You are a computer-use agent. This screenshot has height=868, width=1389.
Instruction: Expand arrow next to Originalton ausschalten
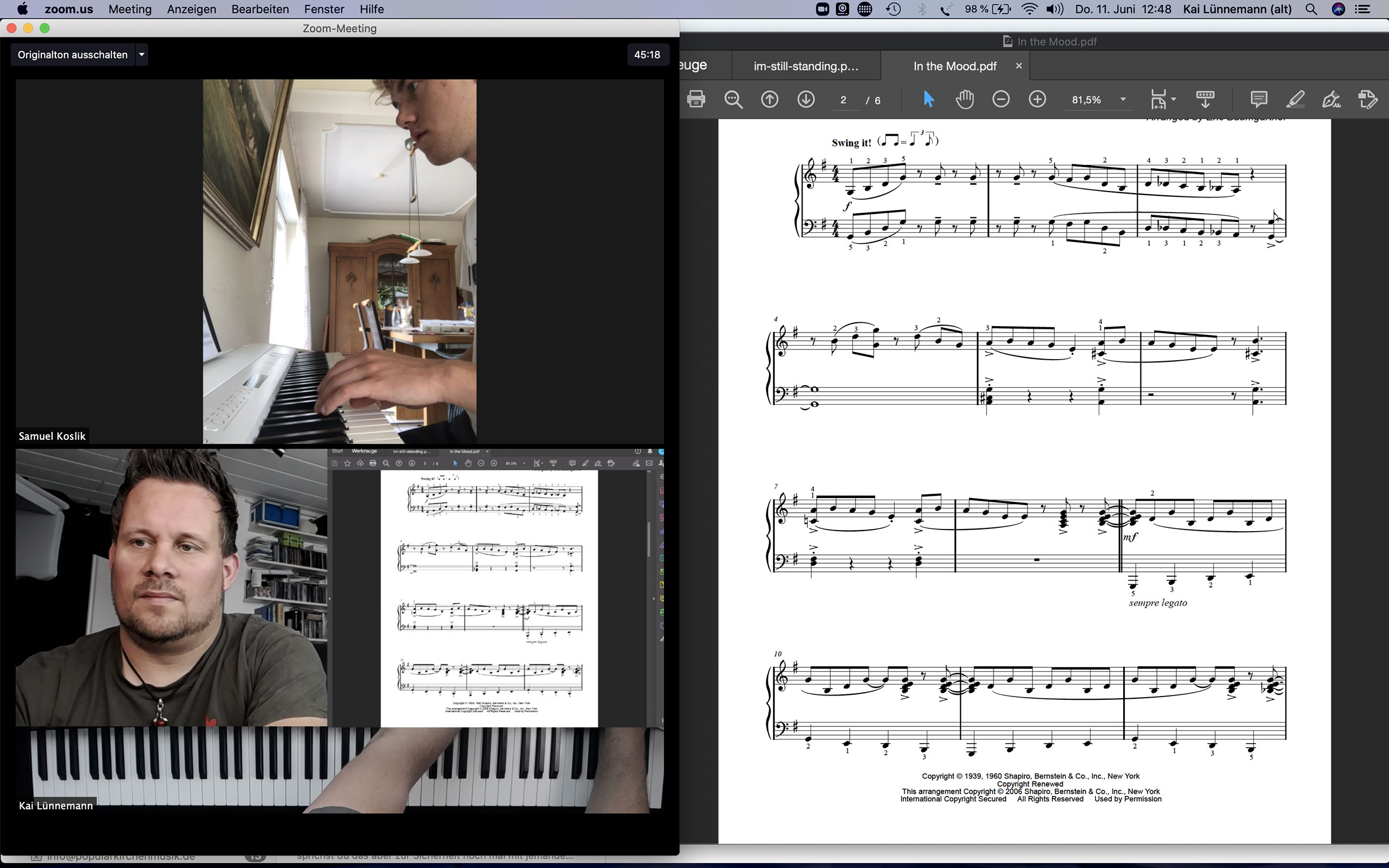[142, 55]
